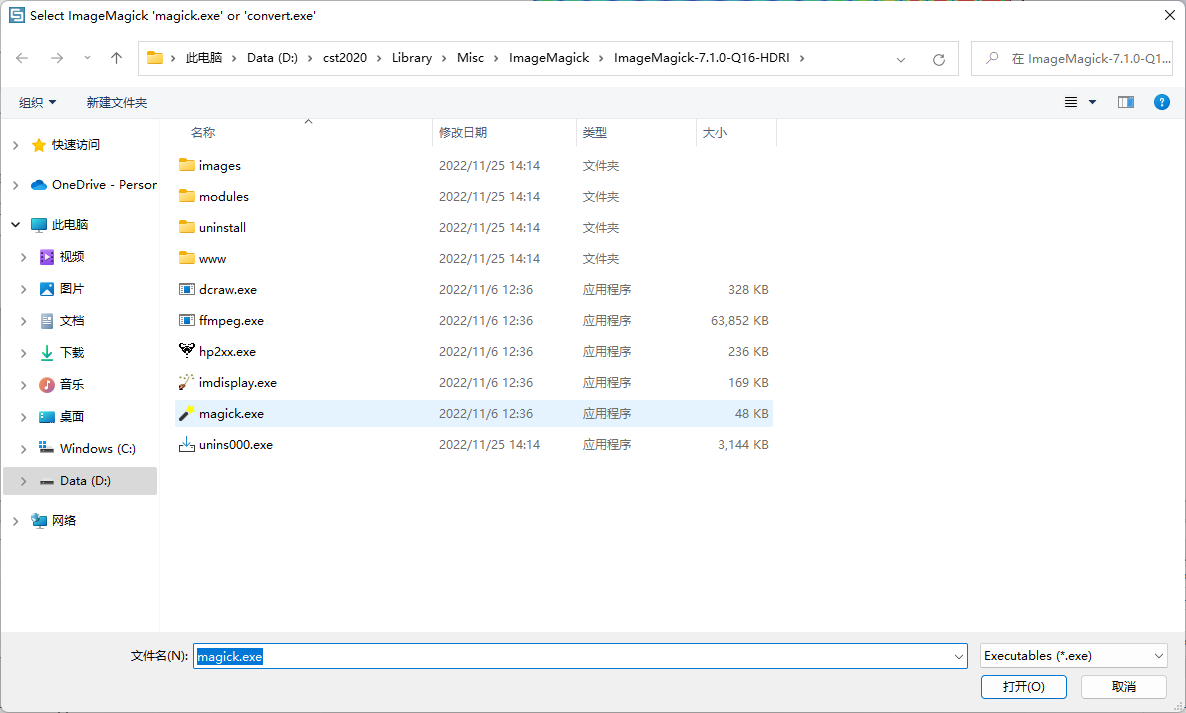
Task: Open the Executables (*.exe) file type dropdown
Action: (x=1073, y=655)
